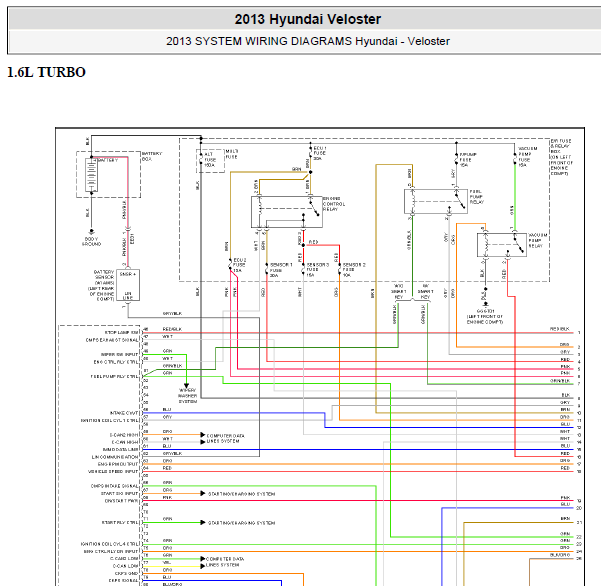601x586 pixels.
Task: Click the vacuum pump relay box symbol
Action: (x=502, y=245)
